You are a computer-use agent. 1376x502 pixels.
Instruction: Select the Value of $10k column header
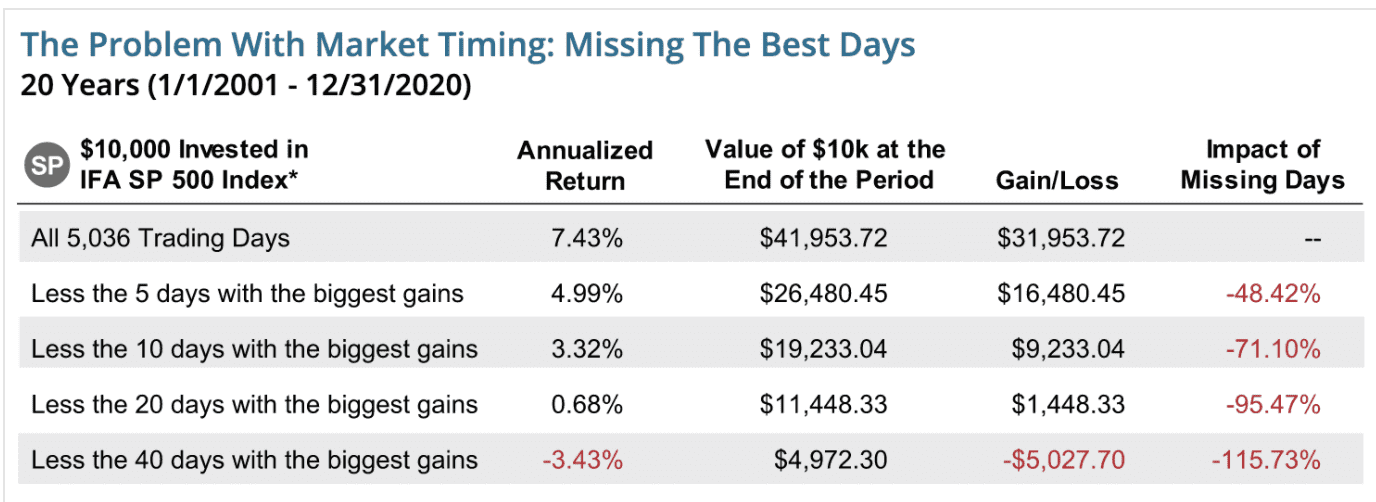coord(825,165)
